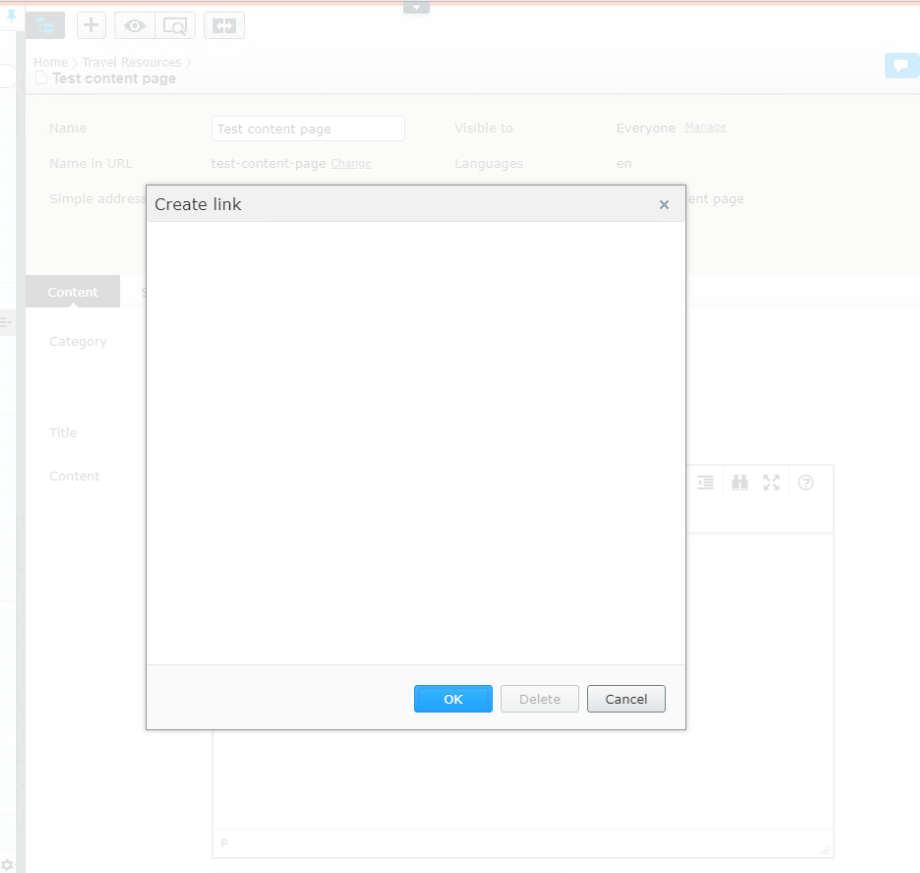Click the blockquote icon in the editor toolbar
This screenshot has height=873, width=920.
[705, 483]
